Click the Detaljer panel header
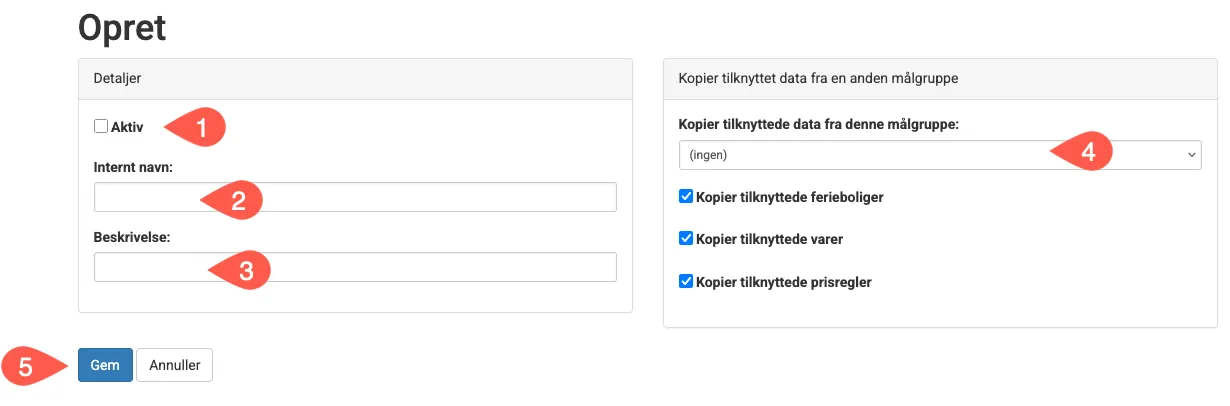The width and height of the screenshot is (1230, 406). (x=355, y=78)
